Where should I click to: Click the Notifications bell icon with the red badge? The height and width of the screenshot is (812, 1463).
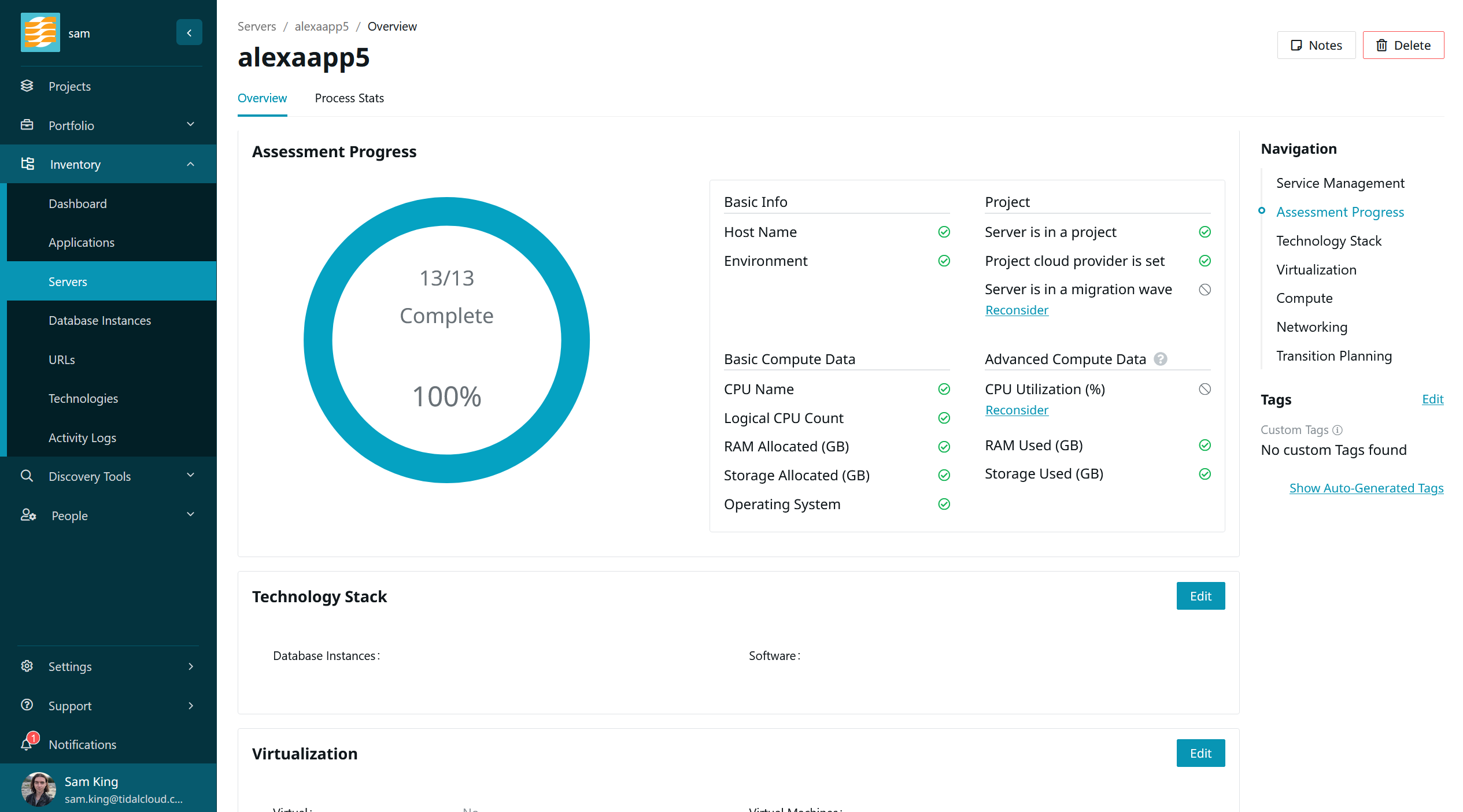click(27, 744)
